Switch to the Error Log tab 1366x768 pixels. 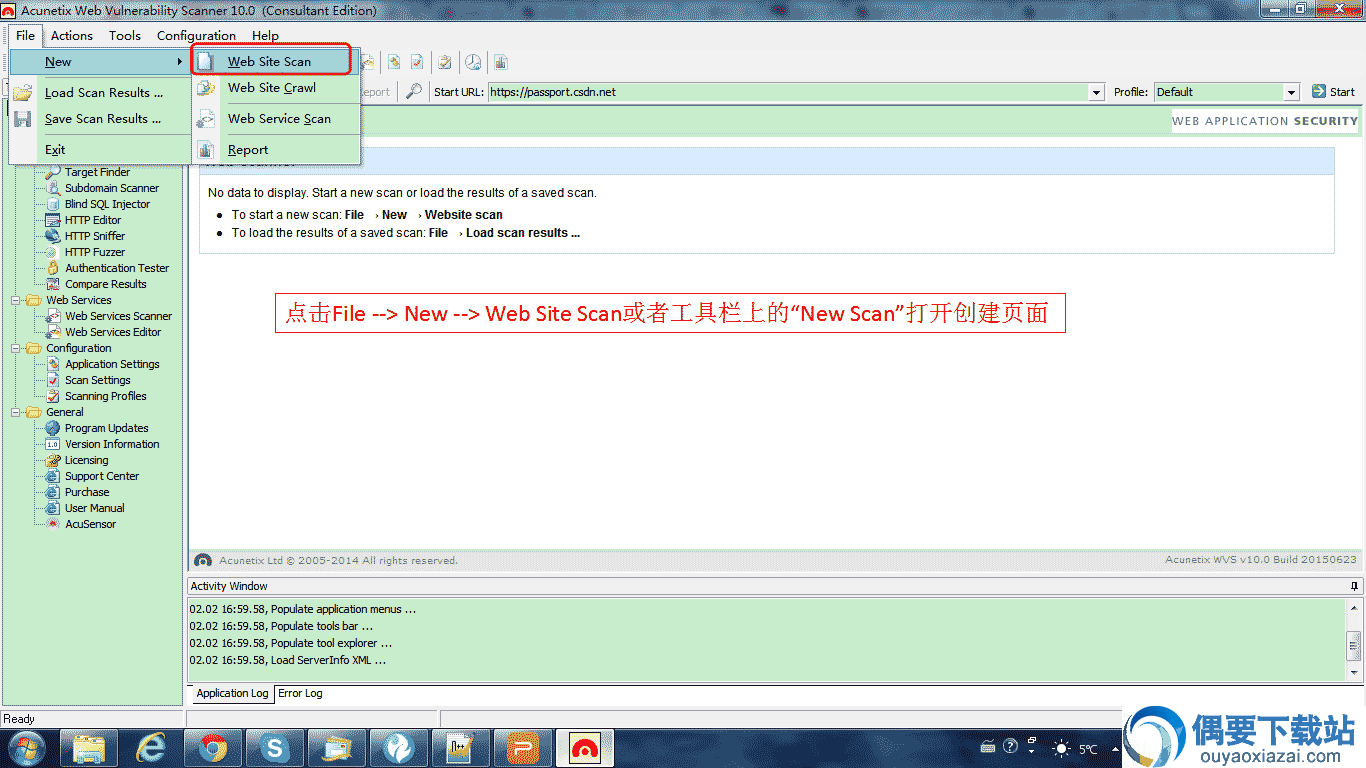click(300, 693)
